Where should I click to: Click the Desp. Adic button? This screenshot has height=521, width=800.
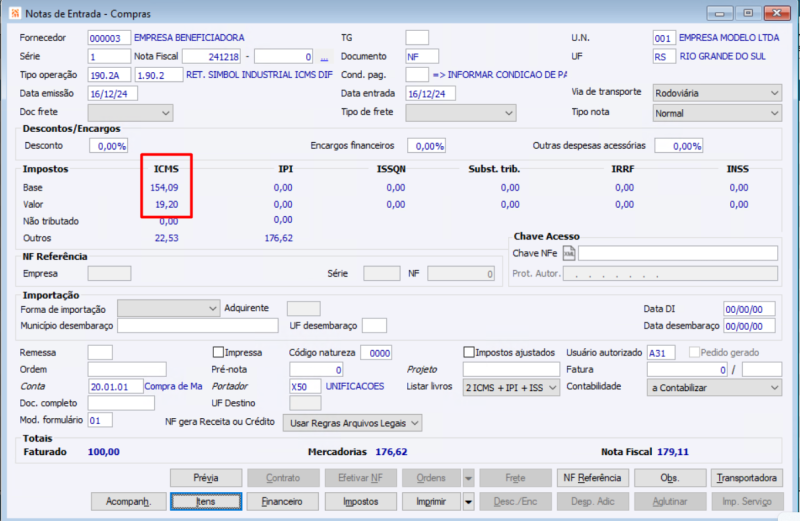(592, 502)
